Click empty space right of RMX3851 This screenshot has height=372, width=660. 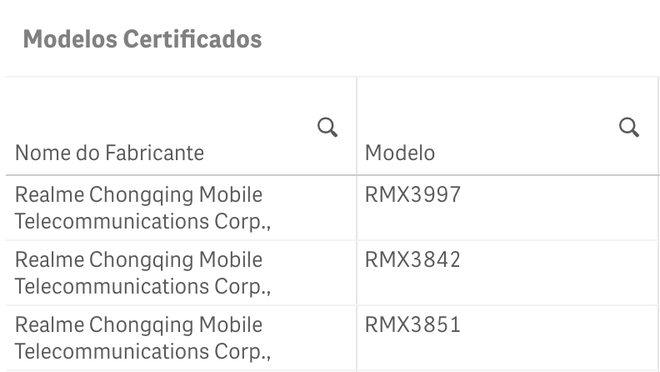[x=560, y=338]
